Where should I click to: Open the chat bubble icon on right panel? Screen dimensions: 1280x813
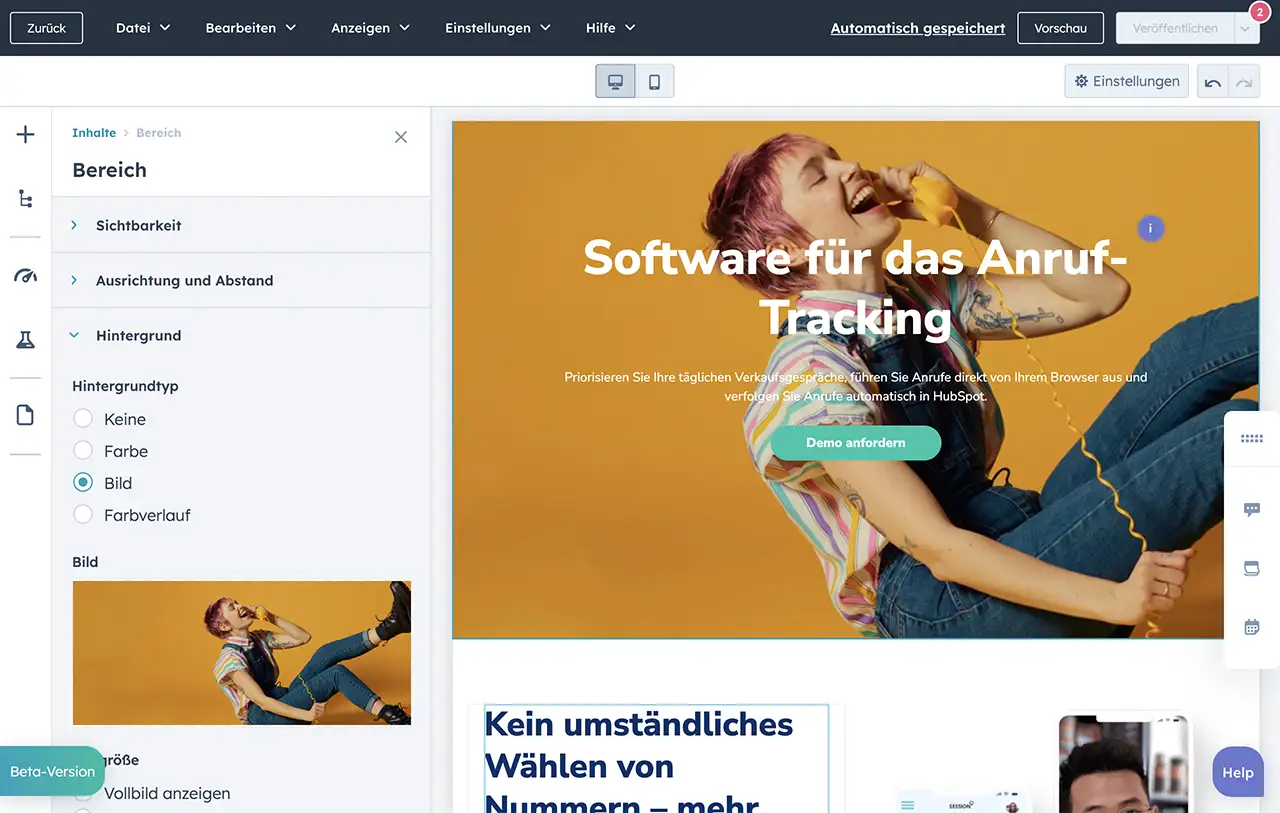[x=1252, y=510]
